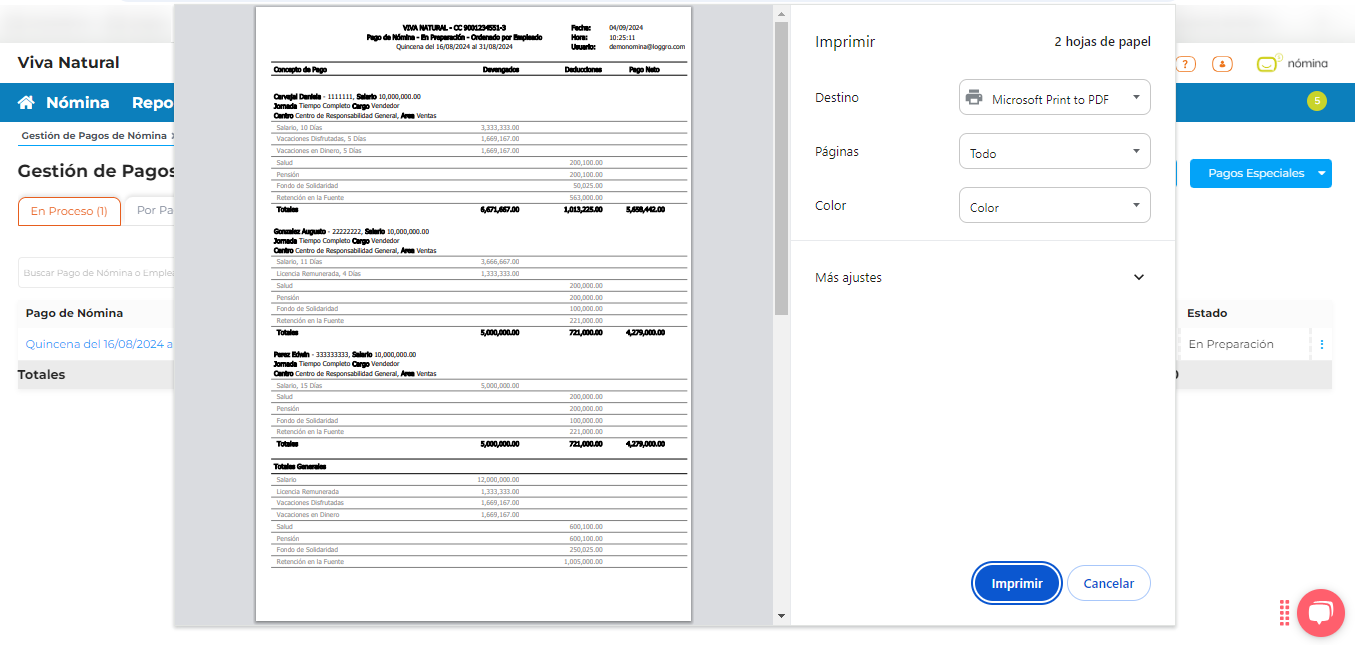This screenshot has height=645, width=1355.
Task: Click the green notification badge showing 5
Action: (x=1317, y=101)
